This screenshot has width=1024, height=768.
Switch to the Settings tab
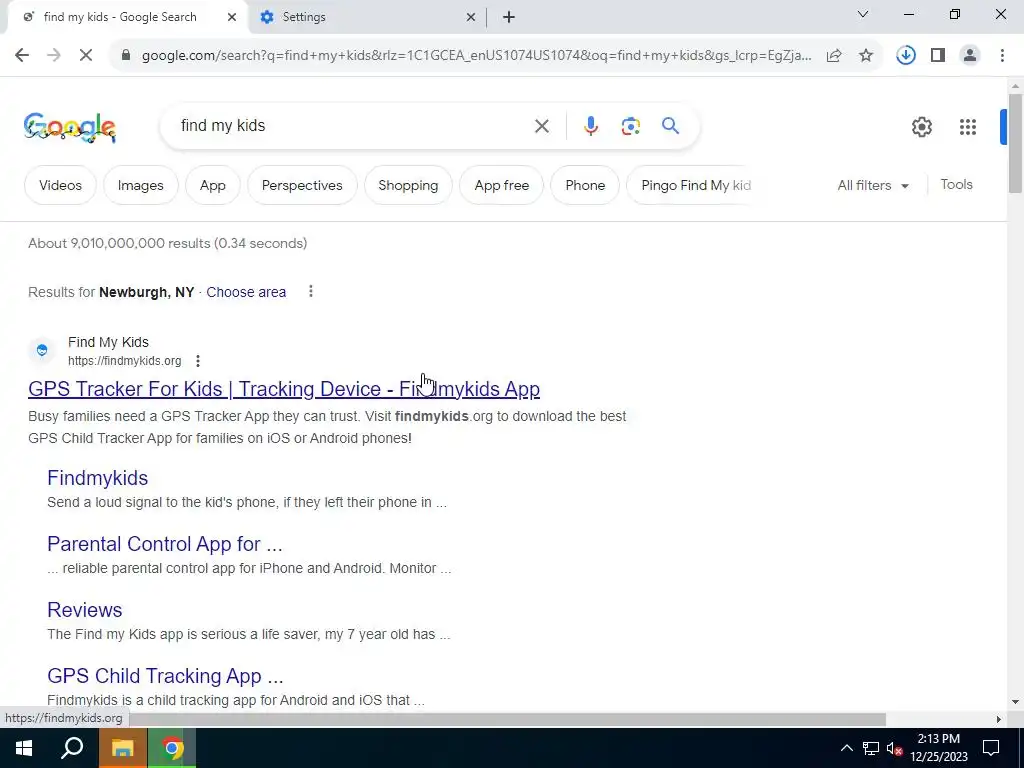(304, 17)
